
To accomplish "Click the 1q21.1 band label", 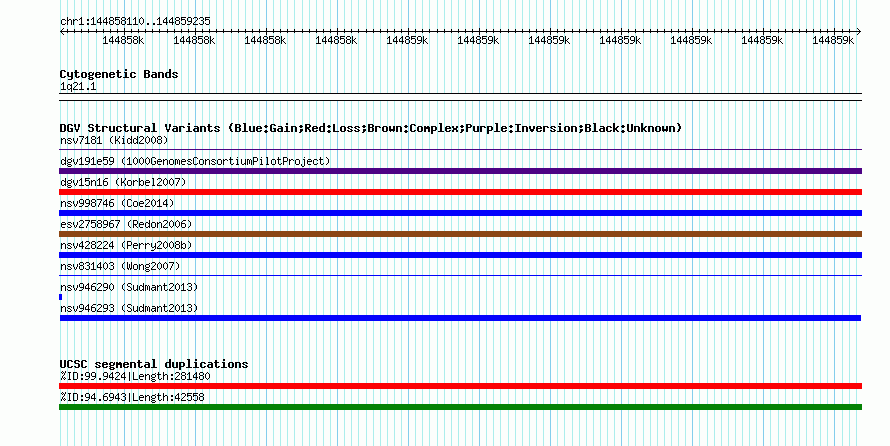I will tap(78, 86).
